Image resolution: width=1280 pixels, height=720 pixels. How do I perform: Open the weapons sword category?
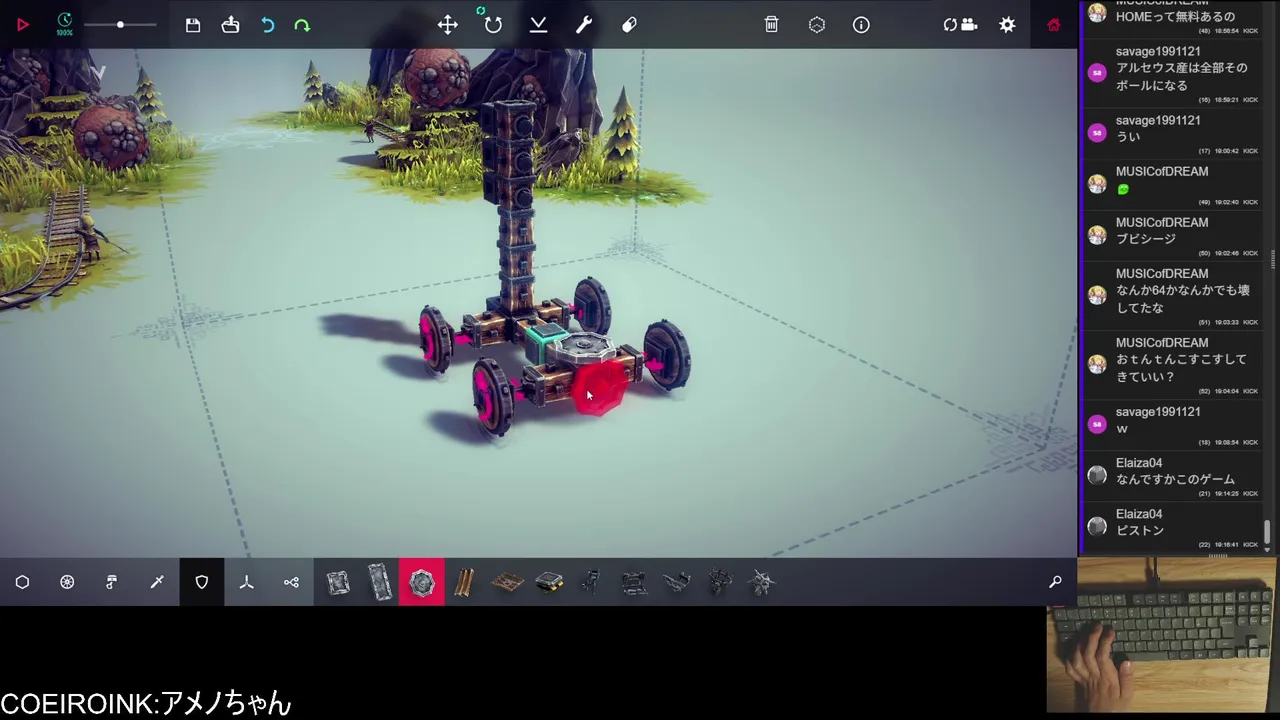point(156,582)
